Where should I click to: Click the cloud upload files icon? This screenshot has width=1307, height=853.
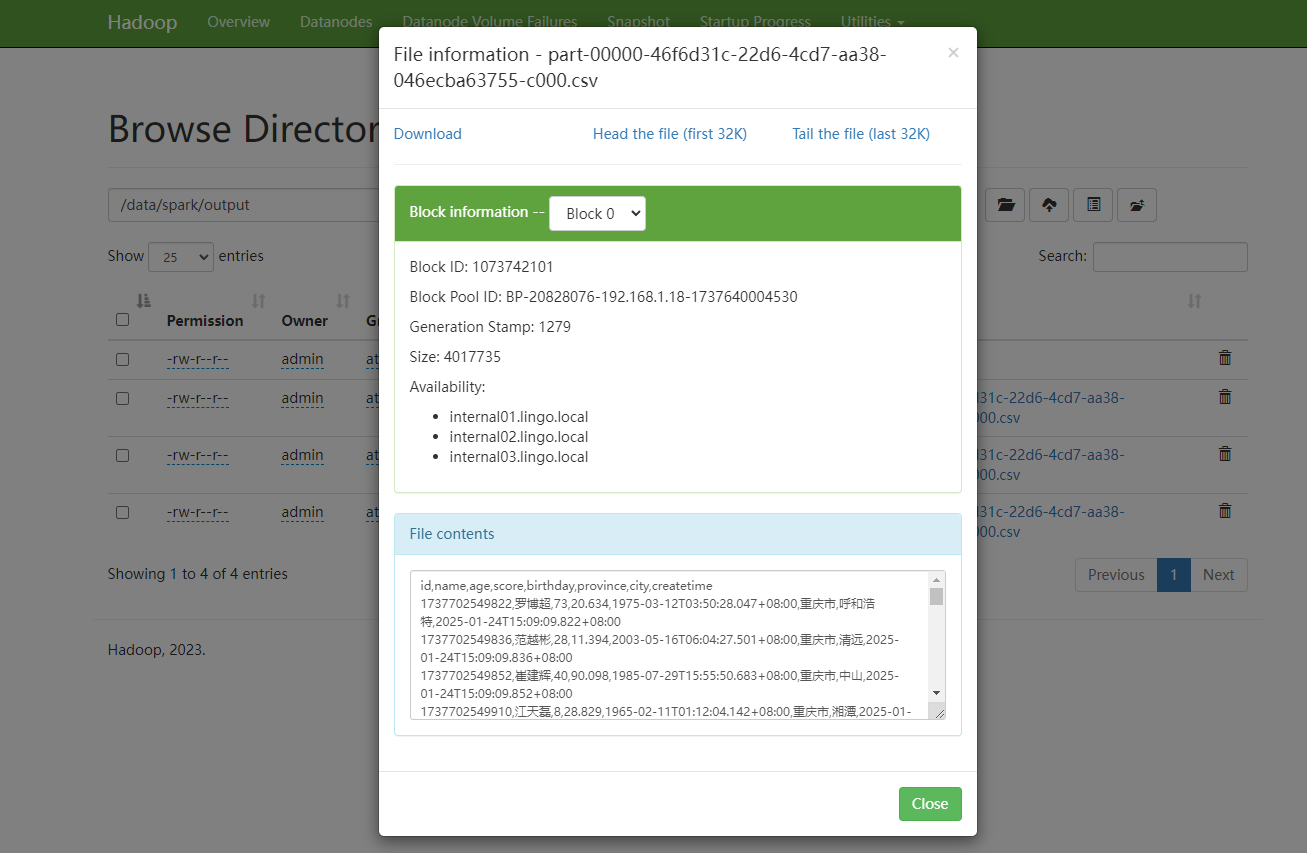(1049, 205)
